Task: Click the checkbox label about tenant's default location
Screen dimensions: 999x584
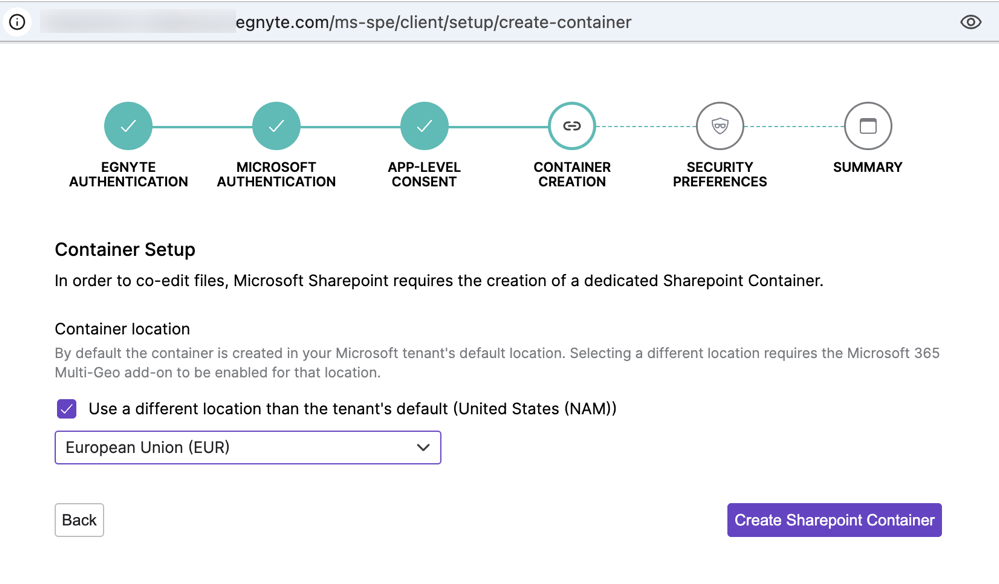Action: [352, 409]
